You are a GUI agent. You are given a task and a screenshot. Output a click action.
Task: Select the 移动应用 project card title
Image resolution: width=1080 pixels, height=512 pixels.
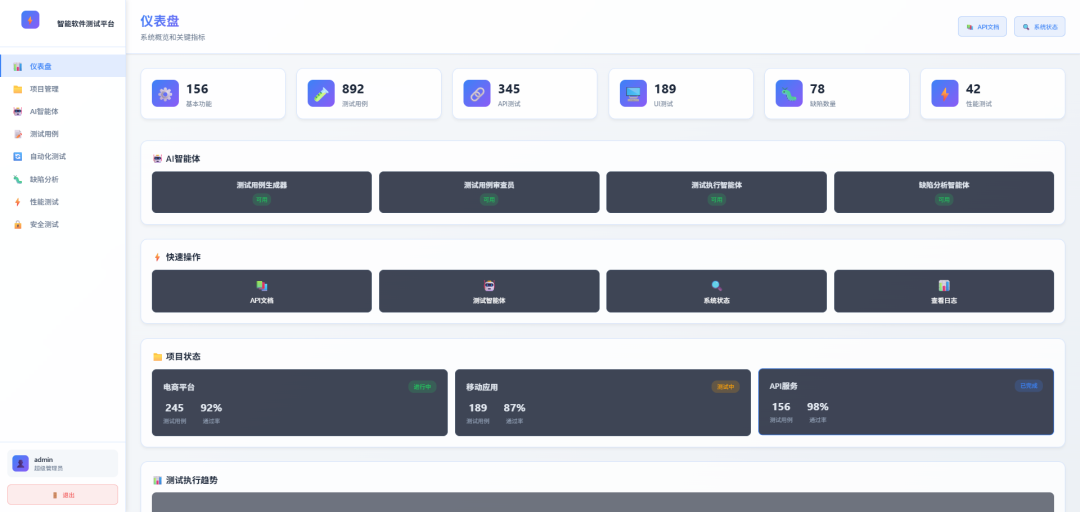(x=482, y=387)
